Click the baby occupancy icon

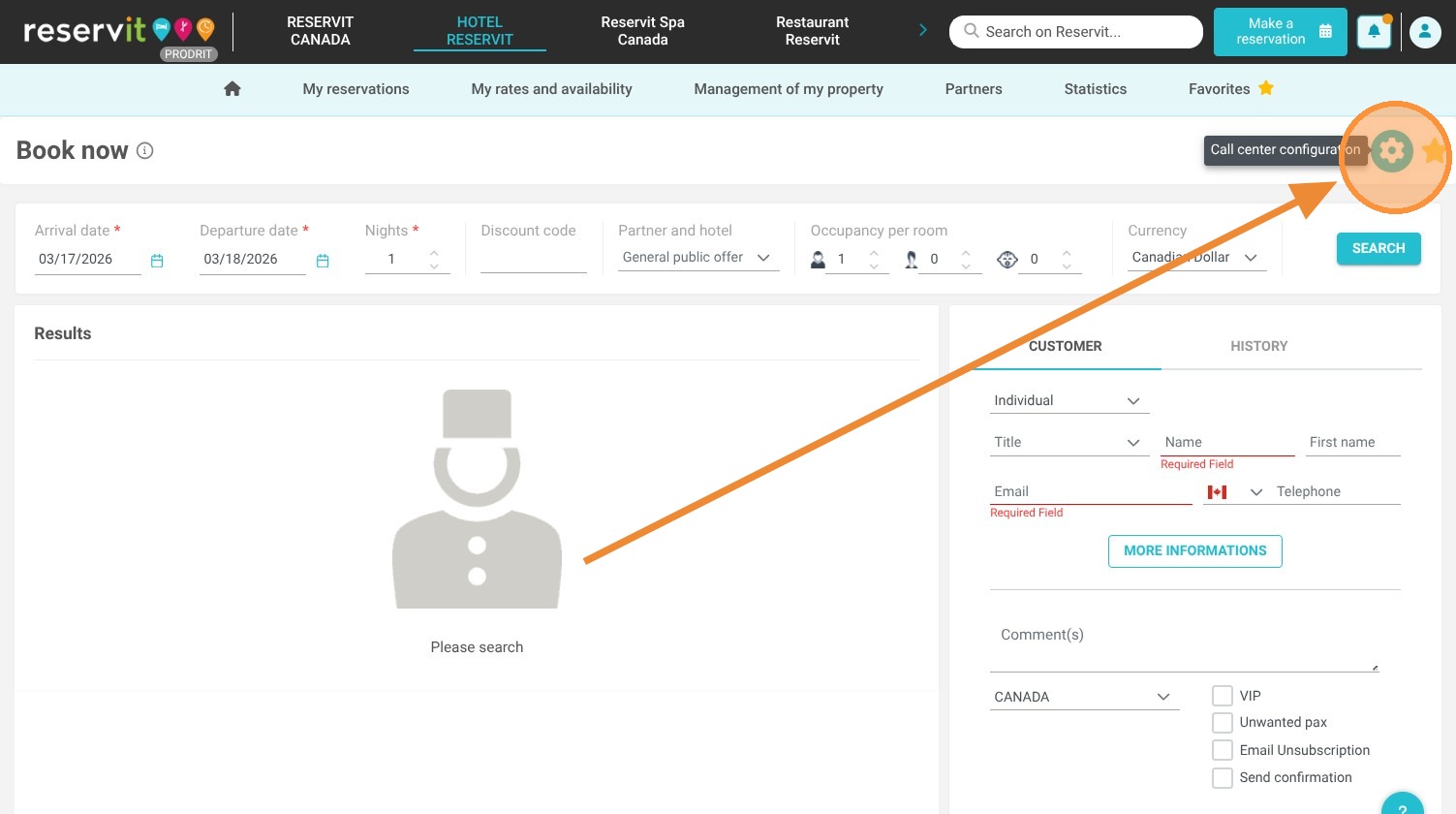1007,259
